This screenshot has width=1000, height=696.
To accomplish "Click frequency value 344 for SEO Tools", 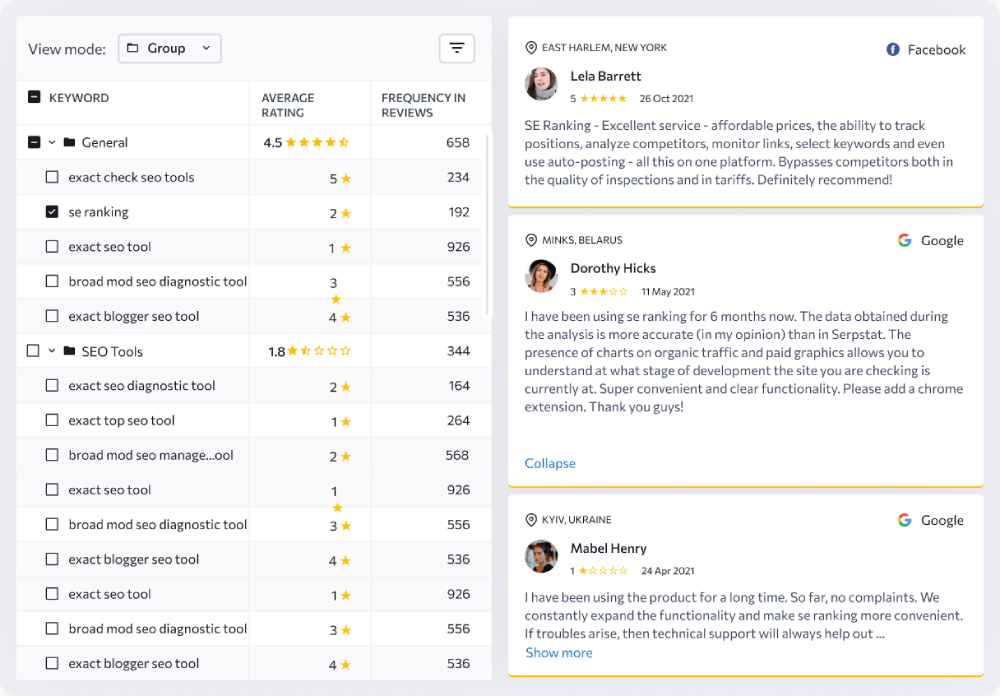I will (459, 351).
